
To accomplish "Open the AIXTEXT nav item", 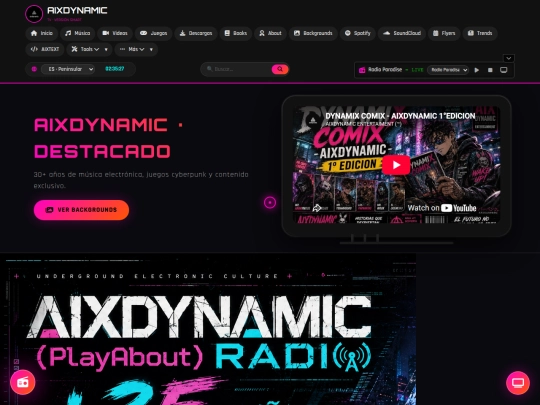I will click(45, 49).
